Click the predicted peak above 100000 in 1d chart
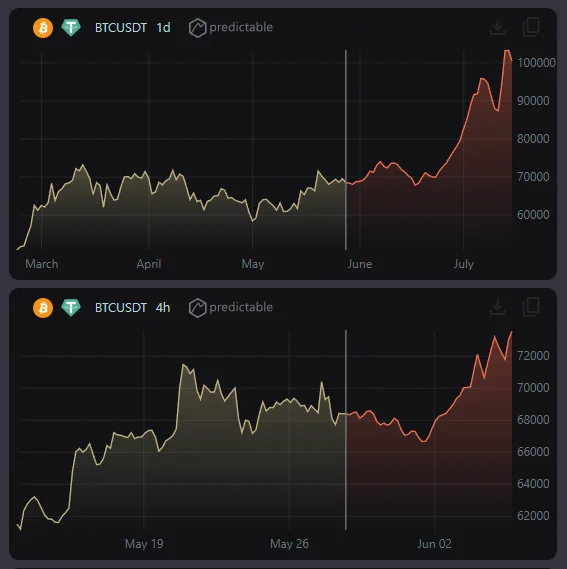 507,52
